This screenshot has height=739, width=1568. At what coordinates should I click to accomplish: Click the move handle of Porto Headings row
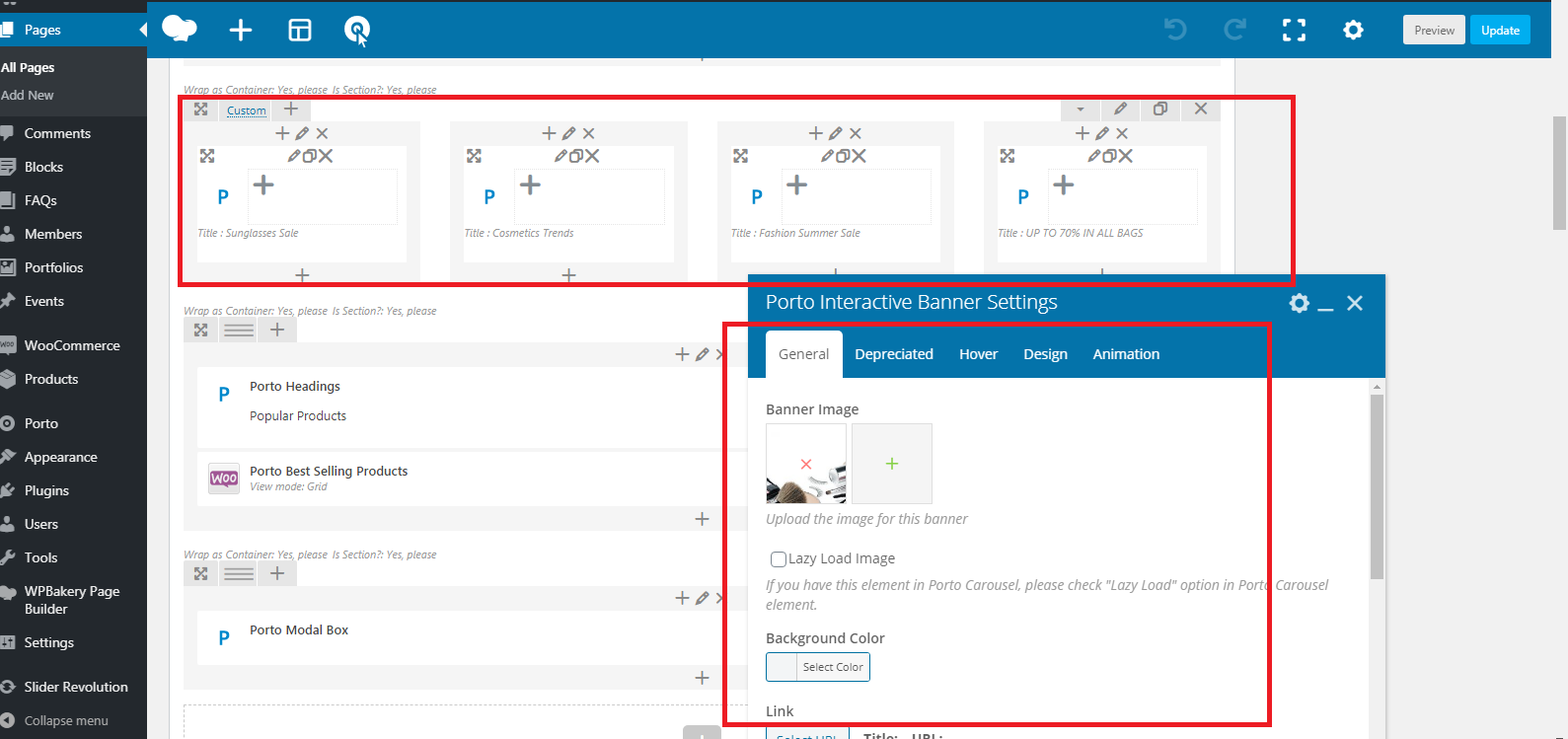point(200,330)
